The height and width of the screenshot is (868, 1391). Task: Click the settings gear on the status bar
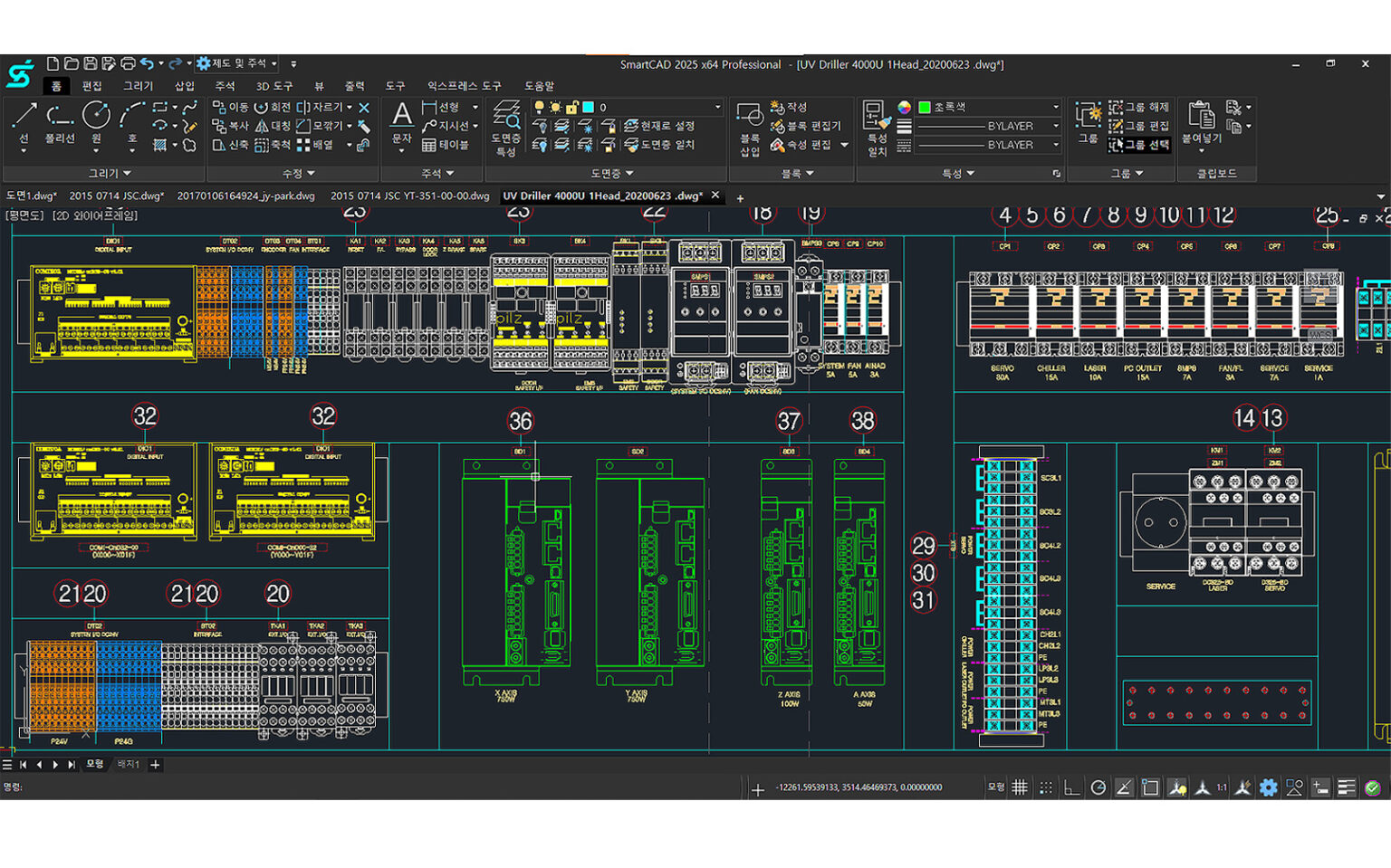(x=1270, y=787)
